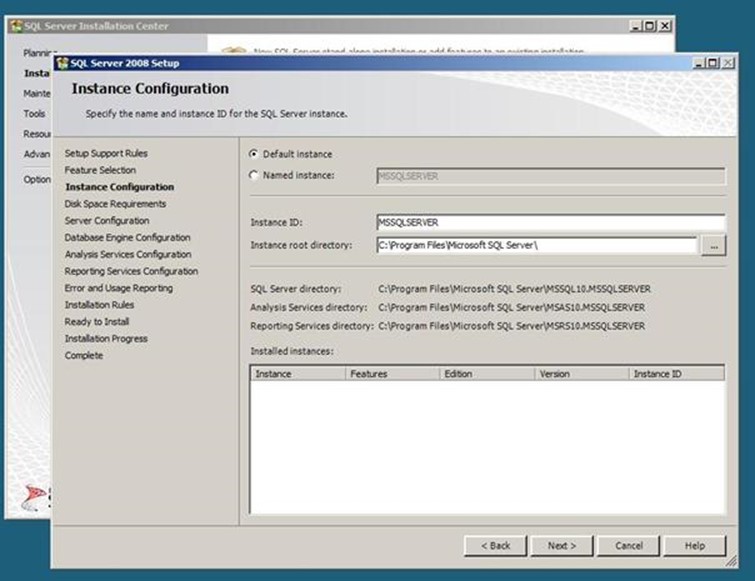Click Reporting Services Configuration step
Screen dimensions: 755x581
click(x=131, y=271)
